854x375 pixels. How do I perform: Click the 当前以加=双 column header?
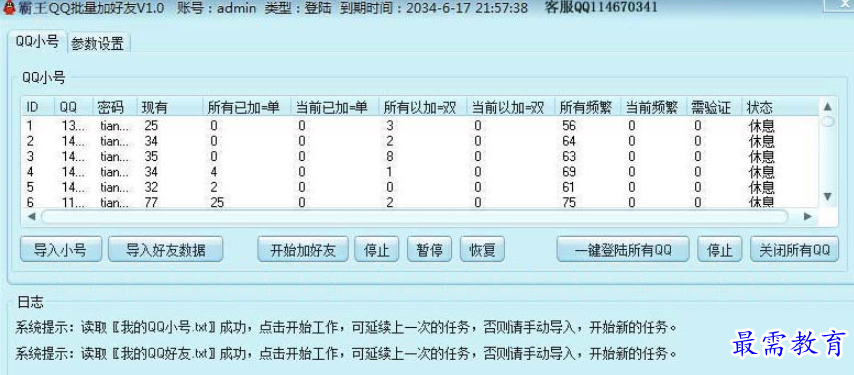(510, 107)
